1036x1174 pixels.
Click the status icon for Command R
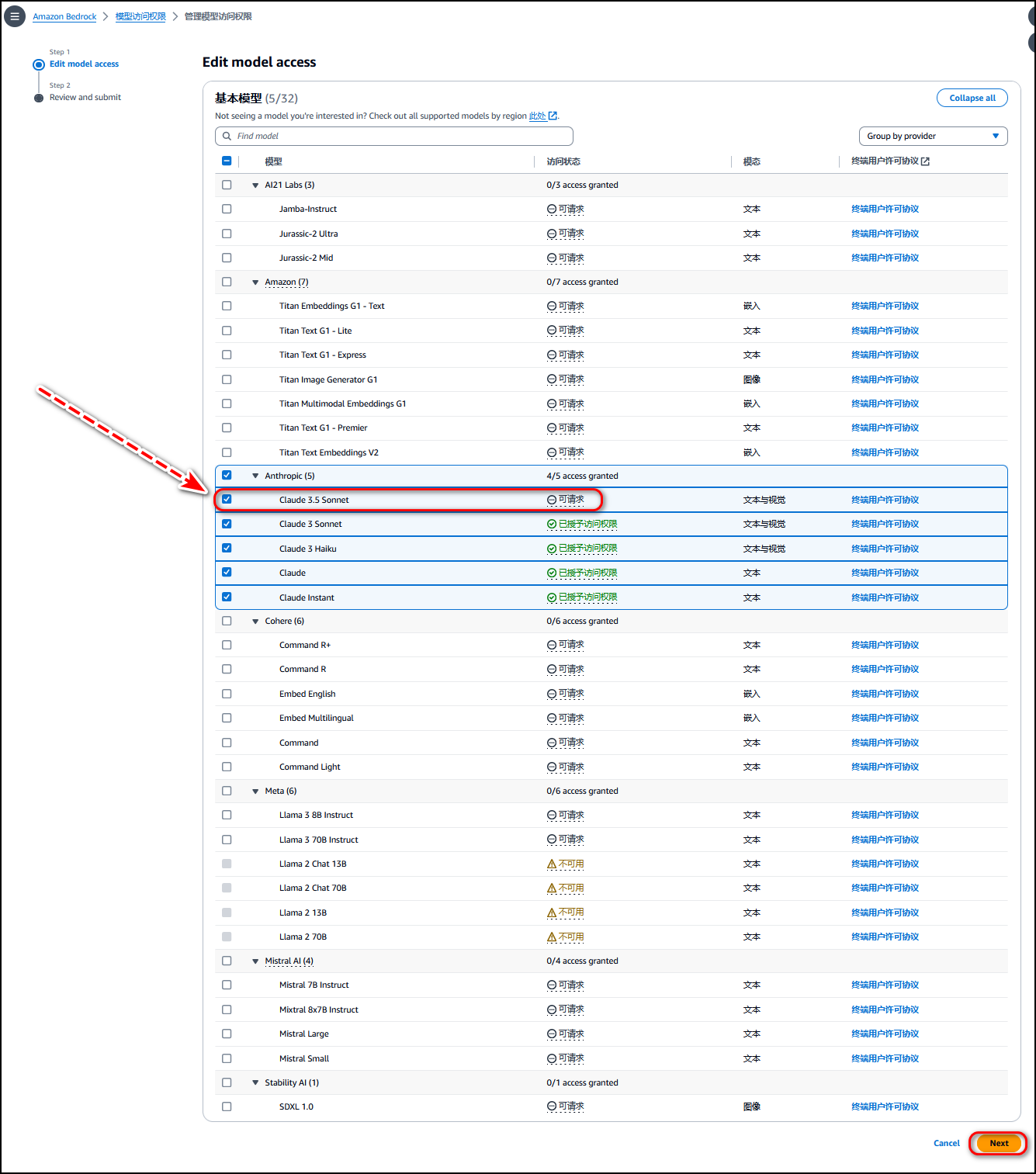coord(552,669)
